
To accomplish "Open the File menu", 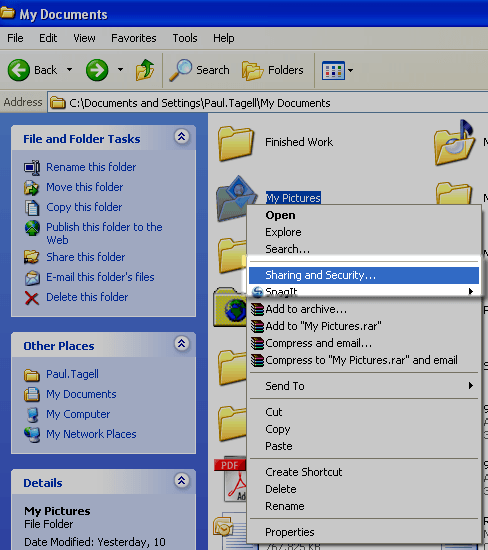I will pyautogui.click(x=15, y=38).
